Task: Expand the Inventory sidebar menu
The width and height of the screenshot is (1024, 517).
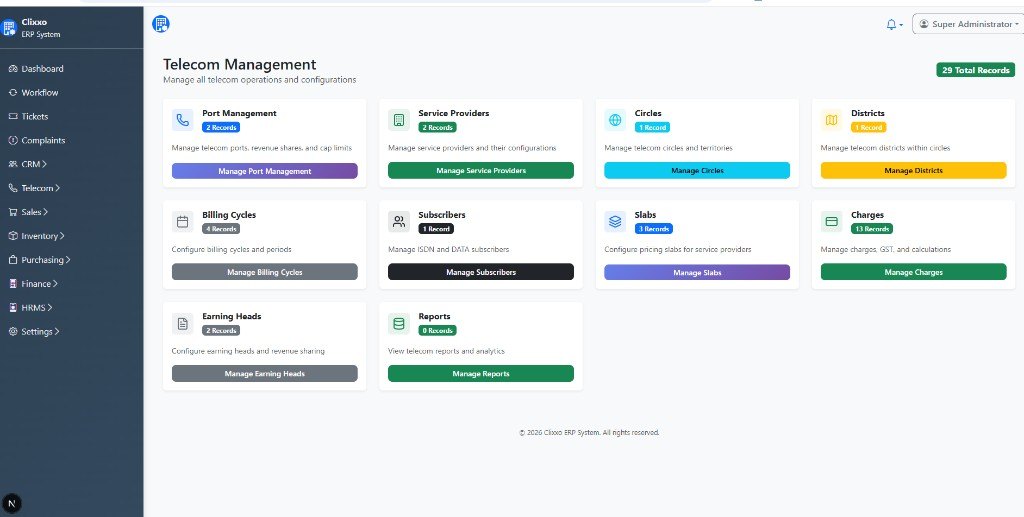Action: 37,236
